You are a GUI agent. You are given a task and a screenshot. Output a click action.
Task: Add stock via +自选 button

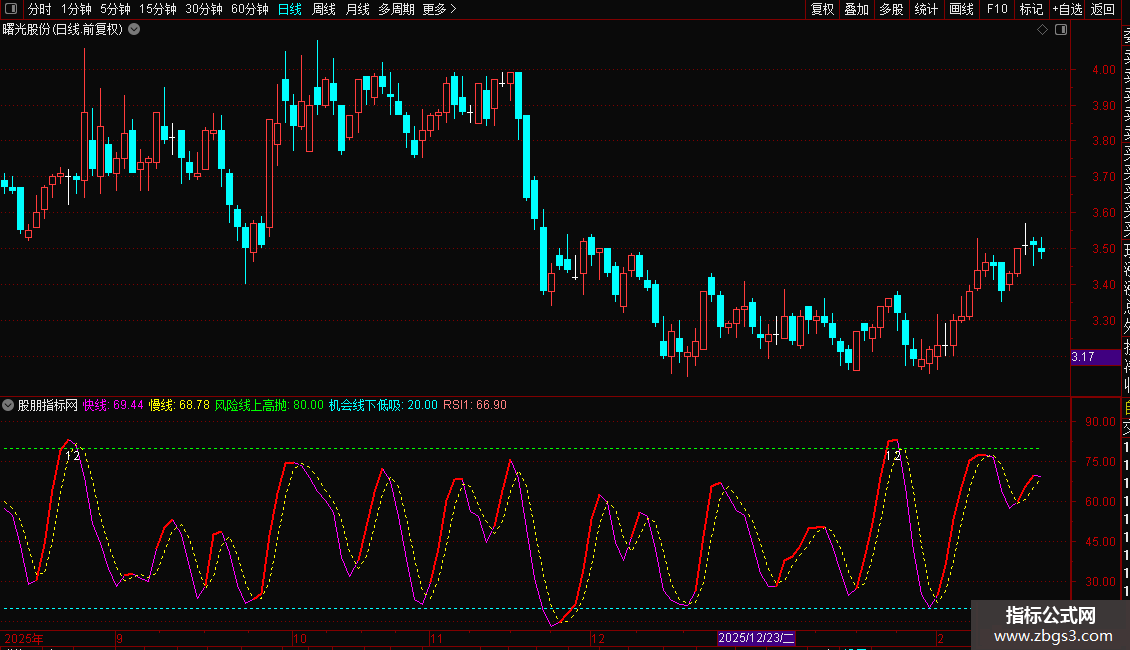pyautogui.click(x=1067, y=9)
